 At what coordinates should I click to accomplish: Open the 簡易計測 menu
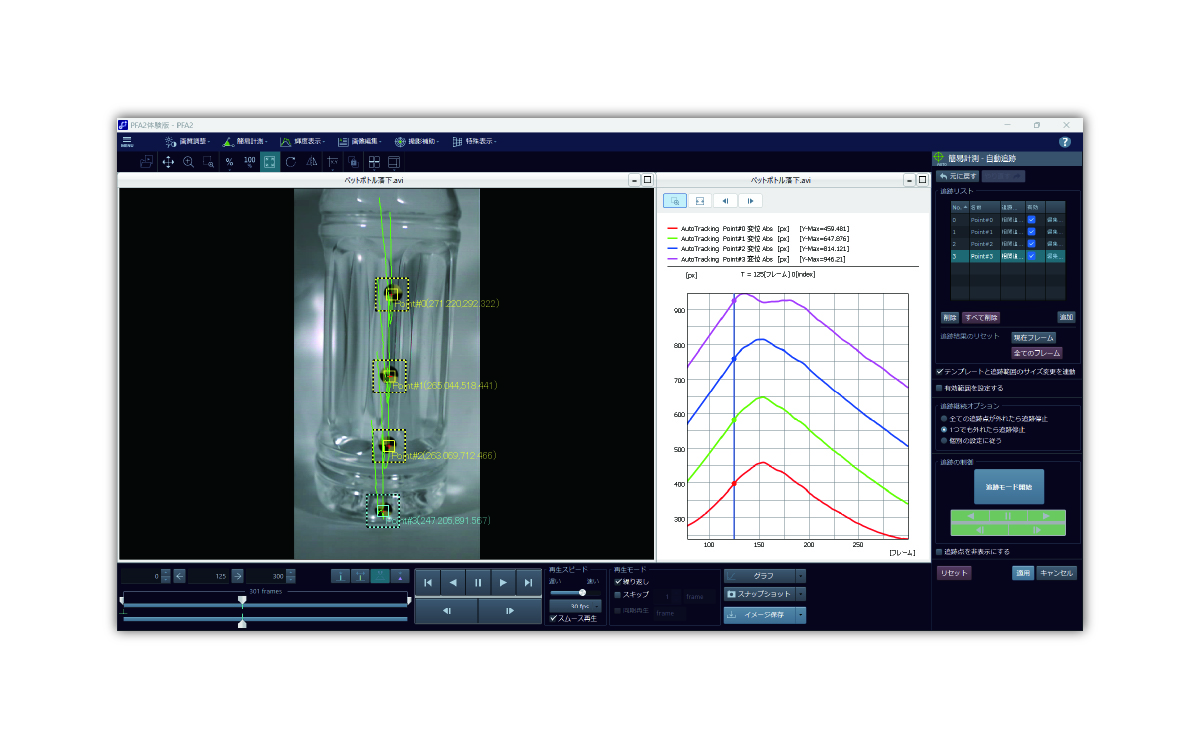click(x=243, y=142)
